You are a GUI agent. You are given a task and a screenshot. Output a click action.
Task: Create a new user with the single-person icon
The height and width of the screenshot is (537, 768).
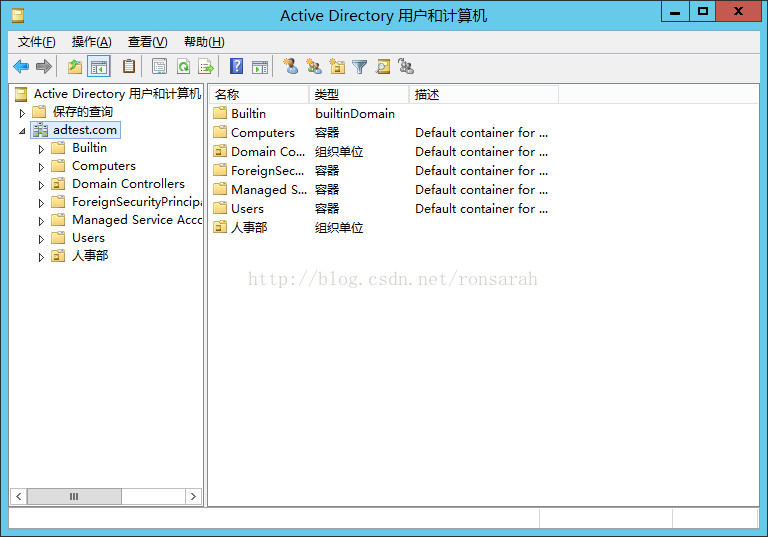point(290,66)
